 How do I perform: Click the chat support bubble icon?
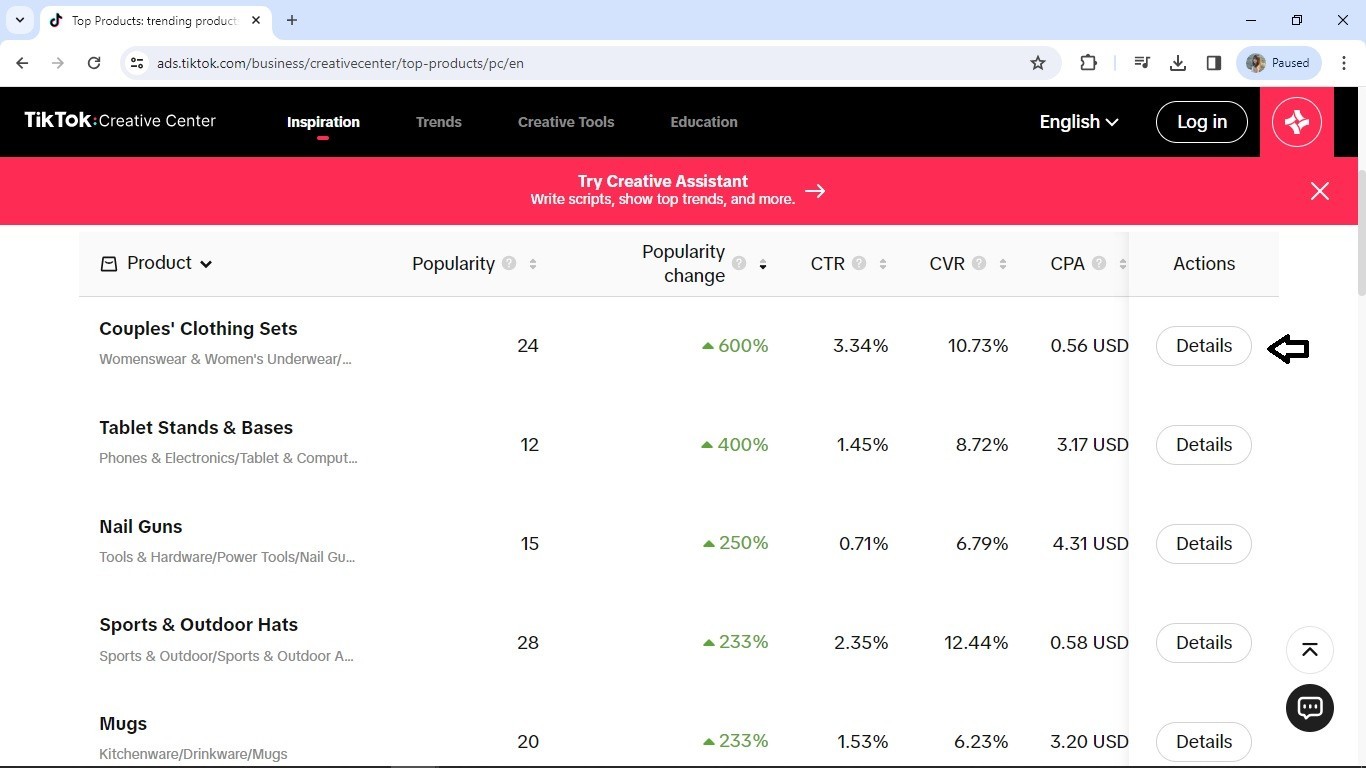(x=1309, y=708)
